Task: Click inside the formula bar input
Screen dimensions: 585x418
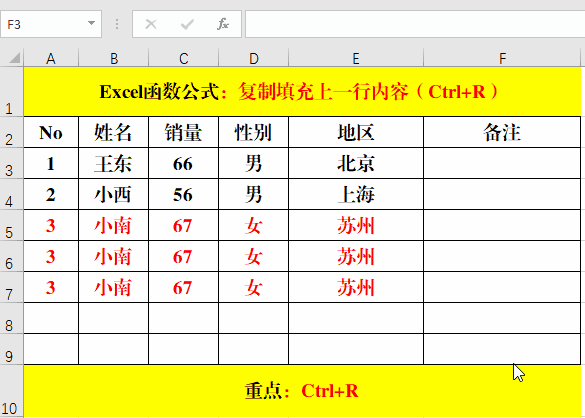Action: pos(415,24)
